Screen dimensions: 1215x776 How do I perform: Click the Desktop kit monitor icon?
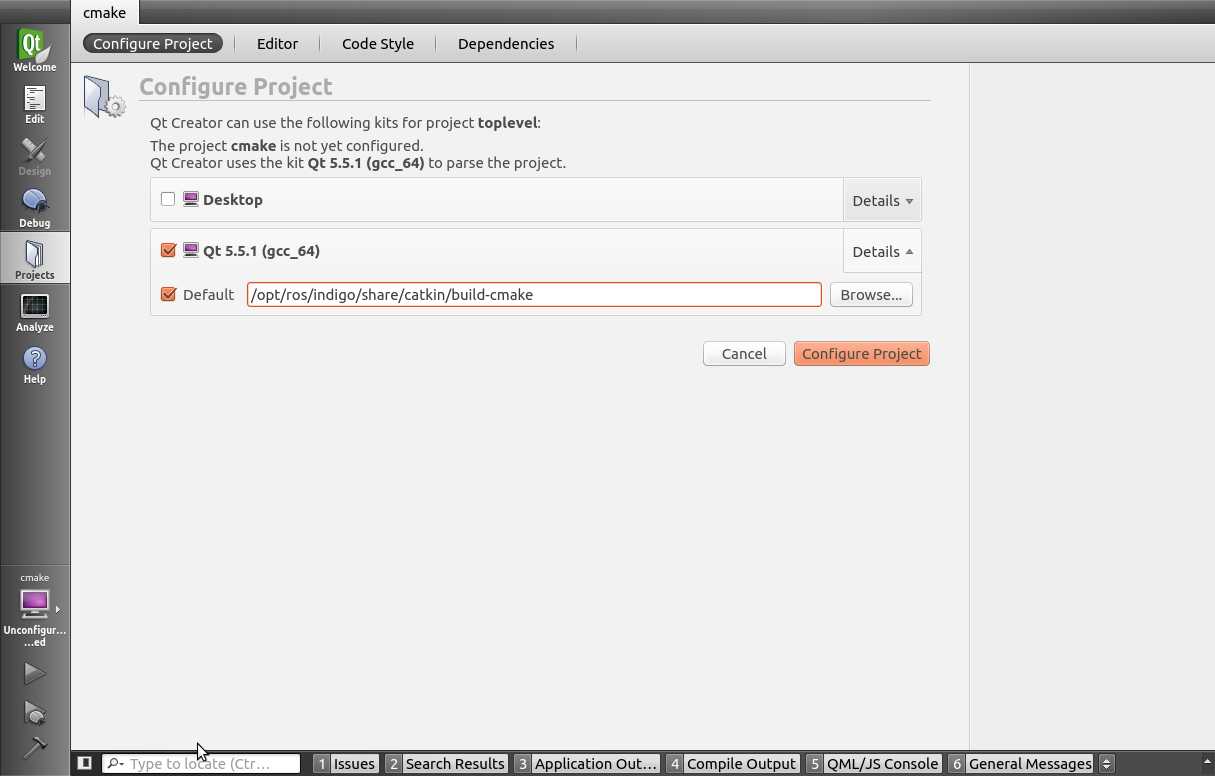(191, 199)
